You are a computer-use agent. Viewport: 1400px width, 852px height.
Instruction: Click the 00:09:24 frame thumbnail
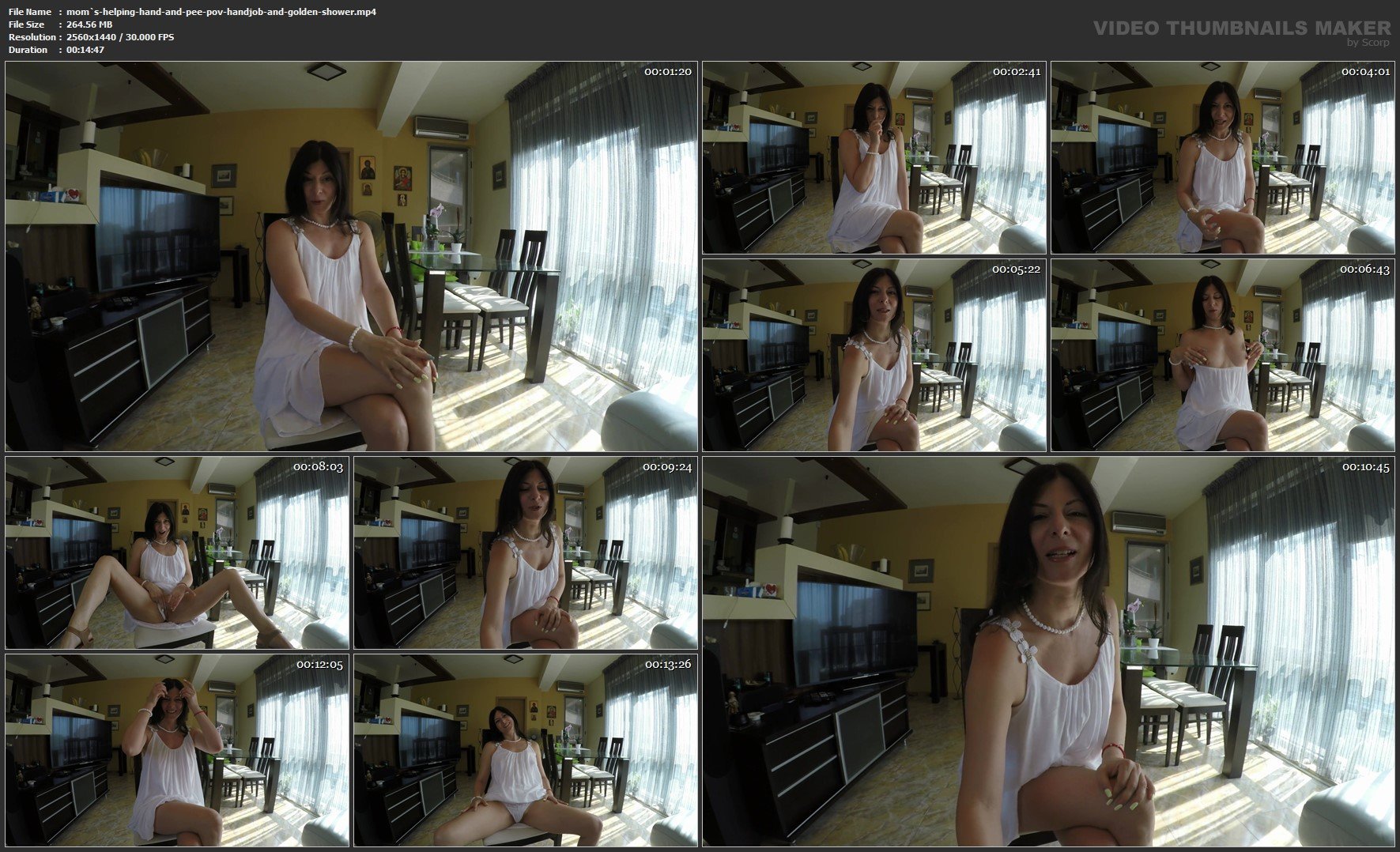[526, 552]
